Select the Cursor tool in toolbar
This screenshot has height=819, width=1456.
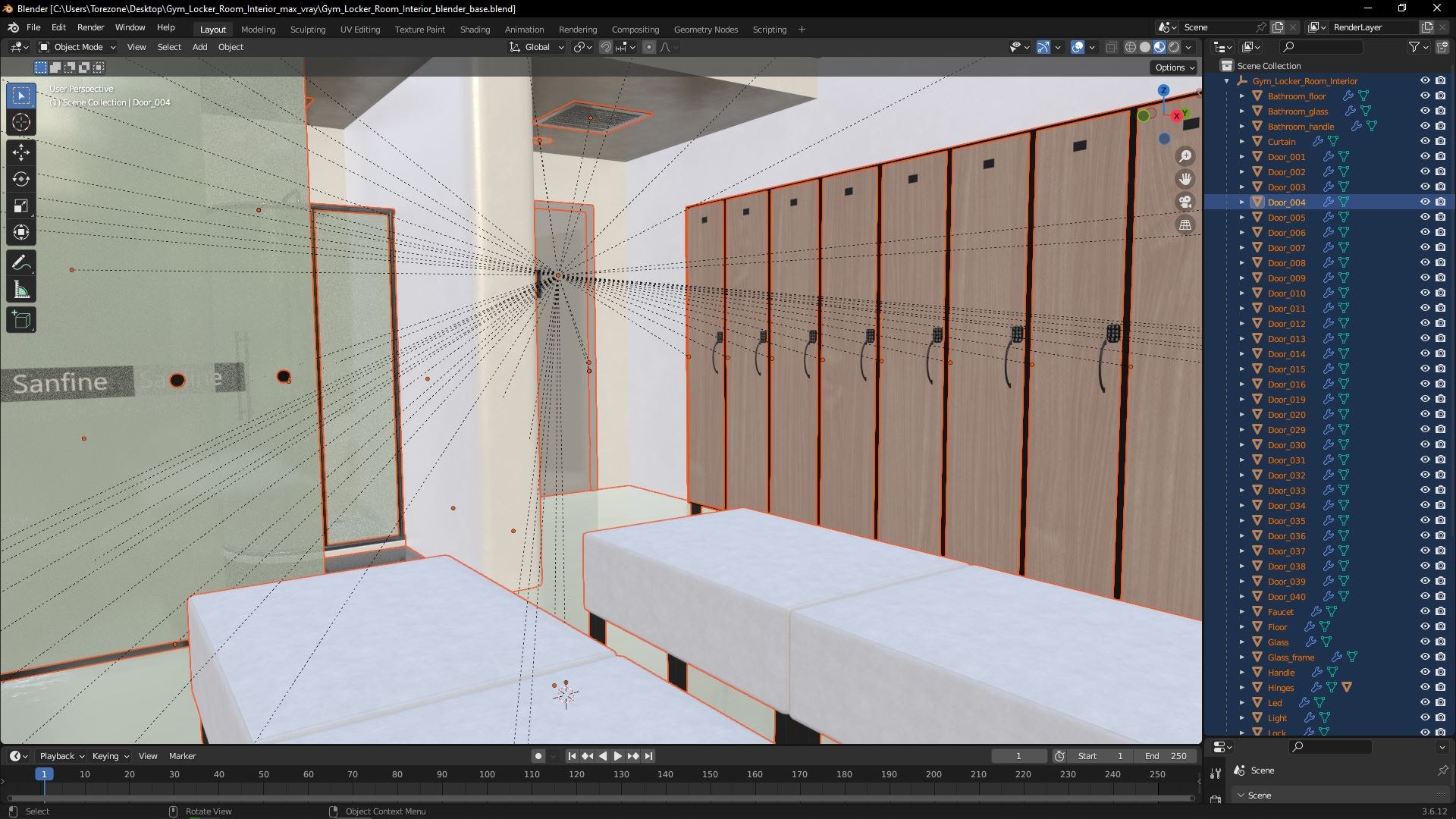[x=21, y=122]
